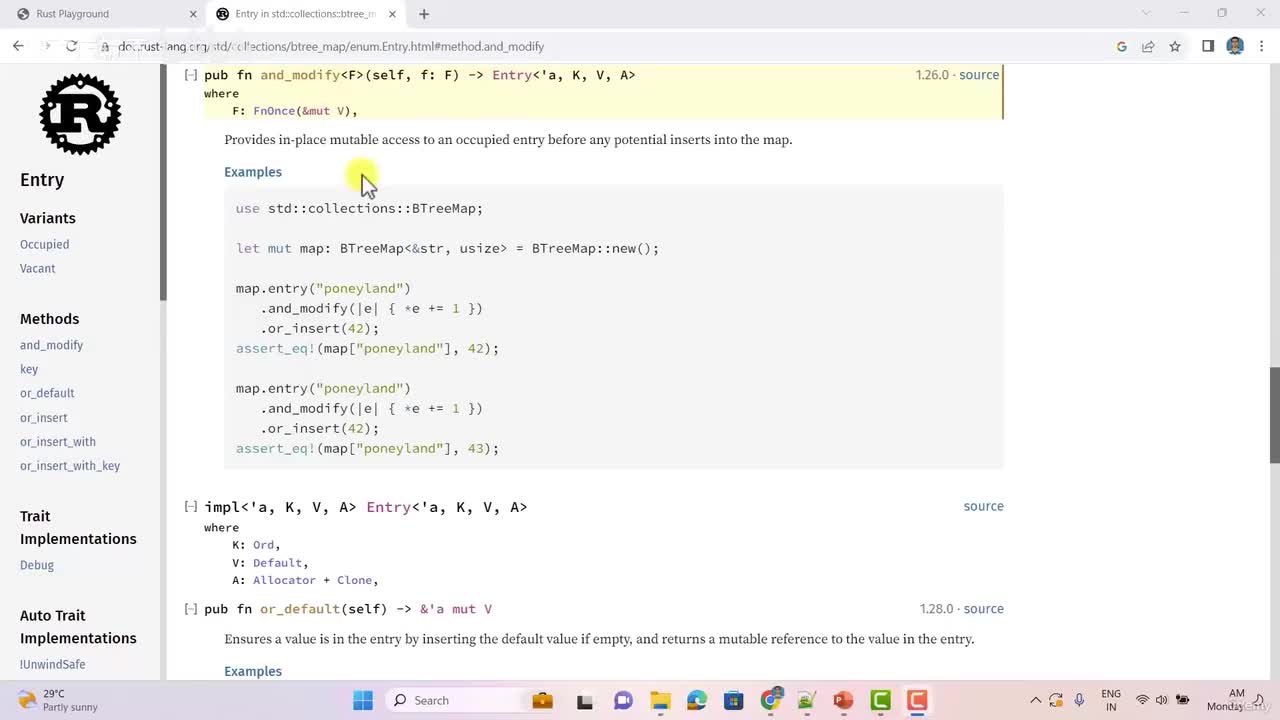
Task: Open the microphone tray icon
Action: coord(1079,700)
